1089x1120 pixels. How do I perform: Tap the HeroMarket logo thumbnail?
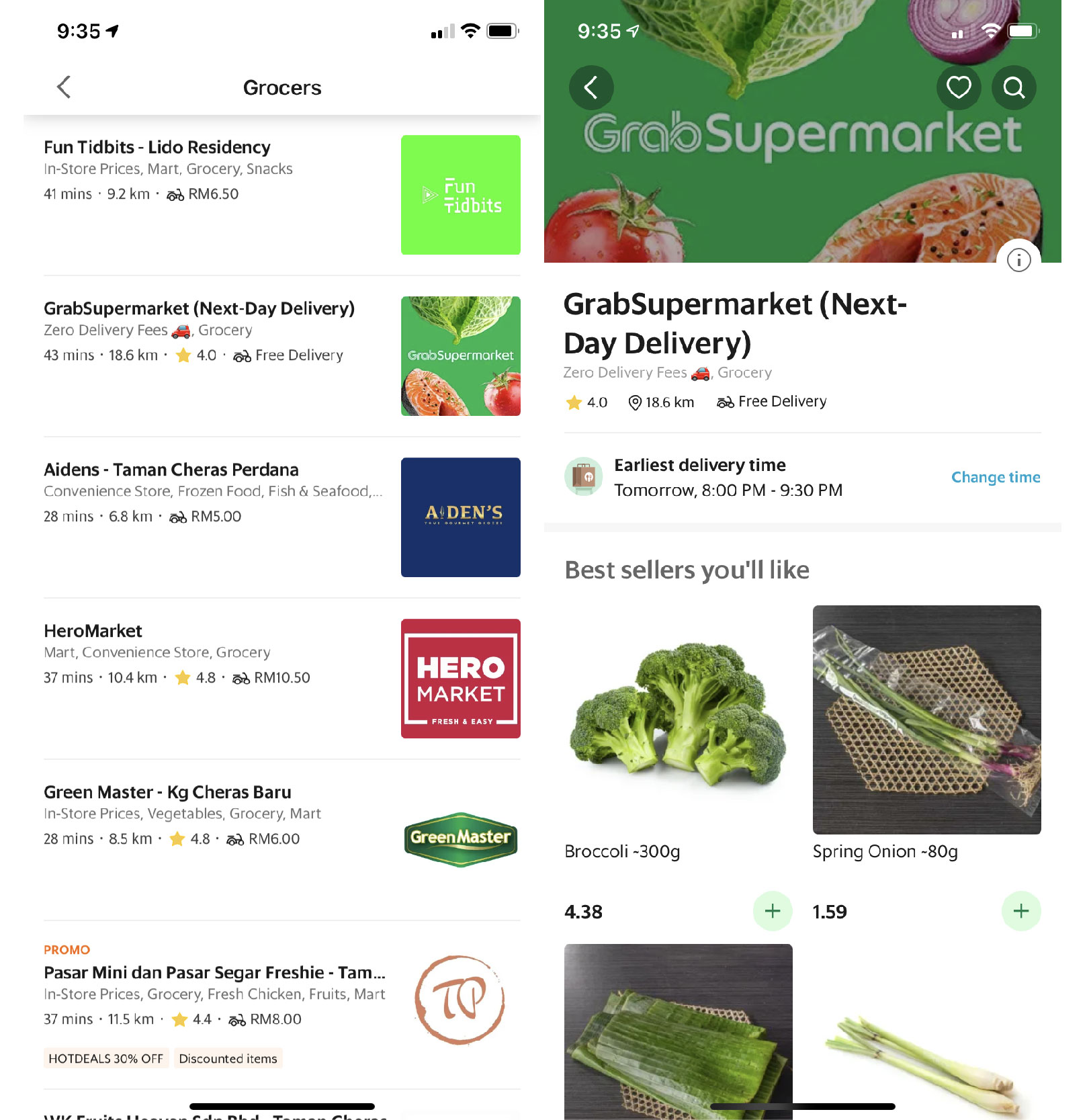pyautogui.click(x=461, y=679)
